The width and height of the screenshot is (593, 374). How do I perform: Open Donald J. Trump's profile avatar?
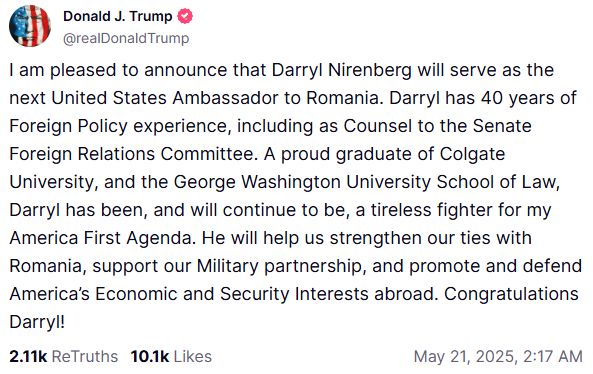(30, 26)
